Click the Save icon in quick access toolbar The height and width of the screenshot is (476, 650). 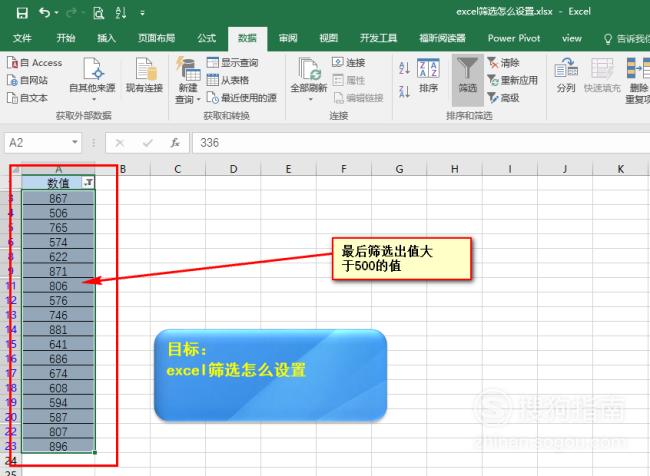pos(22,13)
